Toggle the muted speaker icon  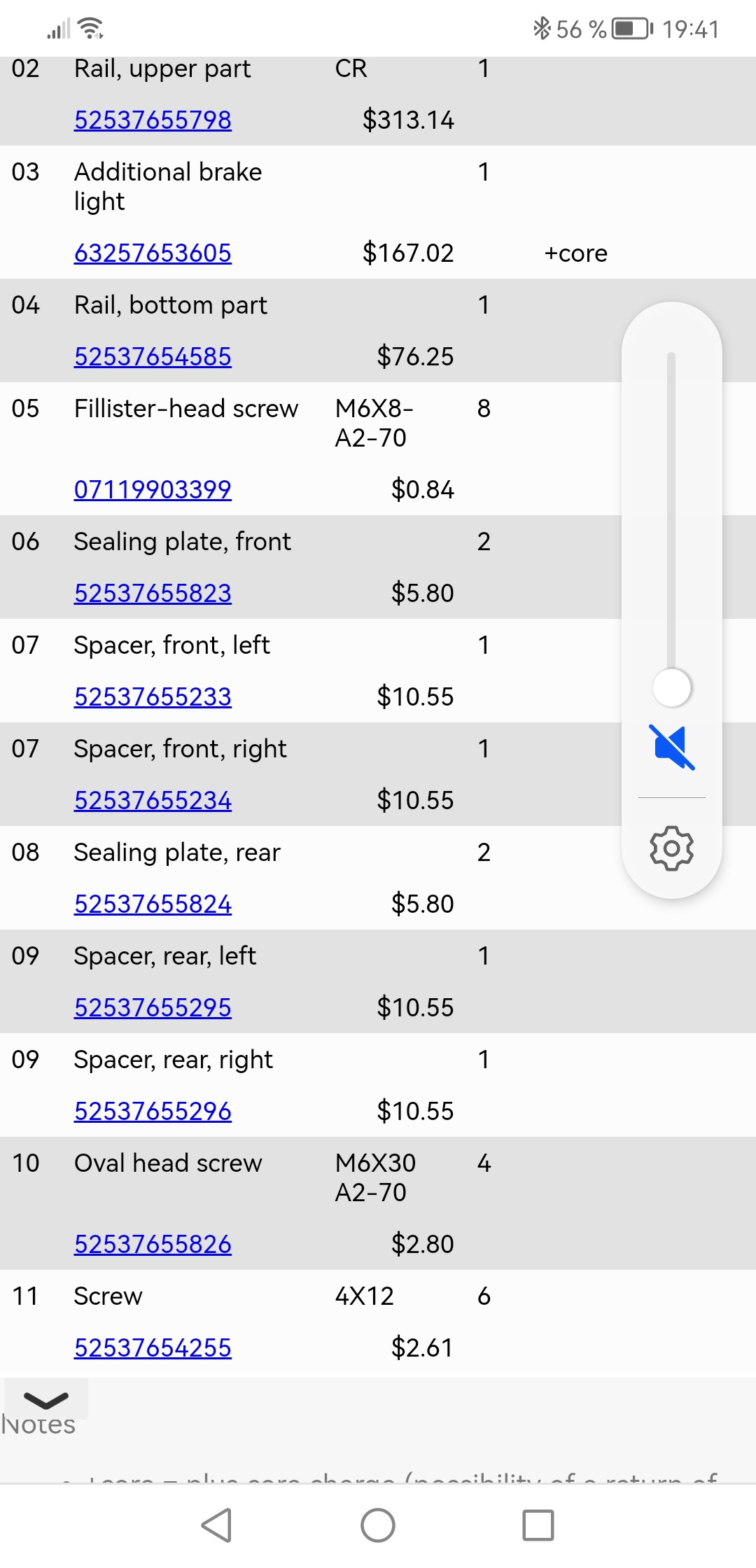coord(672,747)
